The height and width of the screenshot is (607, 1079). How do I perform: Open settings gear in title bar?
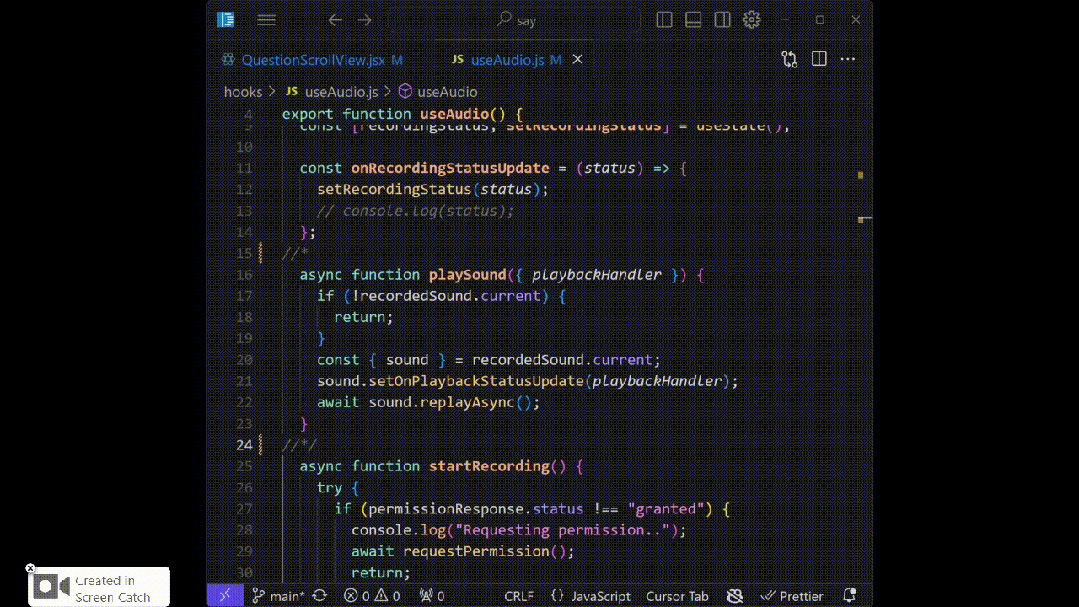pyautogui.click(x=751, y=20)
